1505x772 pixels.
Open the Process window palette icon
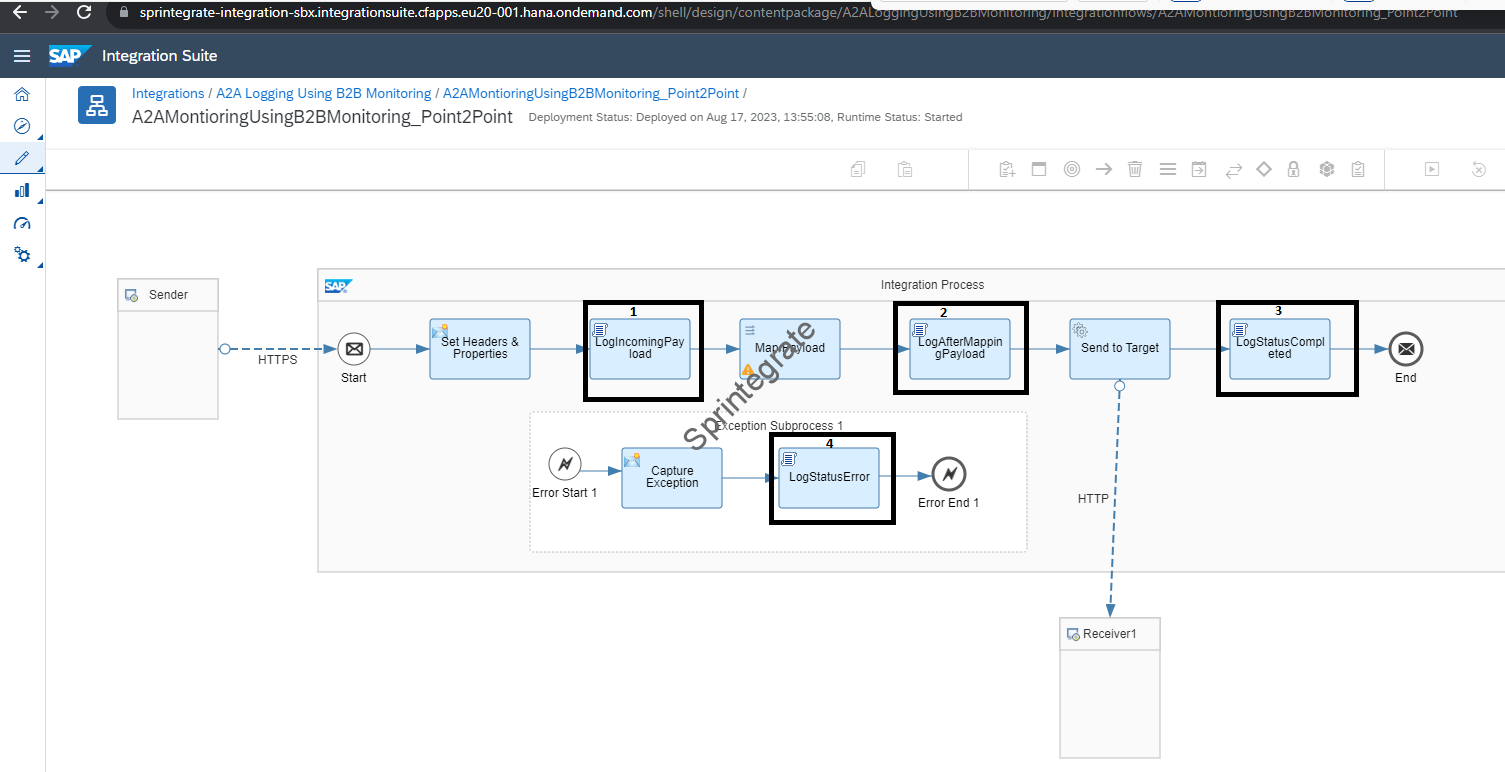[1039, 169]
